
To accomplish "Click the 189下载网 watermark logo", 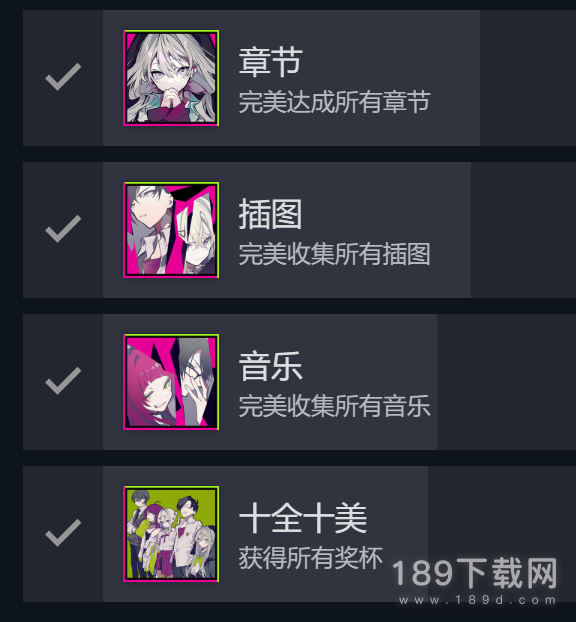I will tap(475, 573).
